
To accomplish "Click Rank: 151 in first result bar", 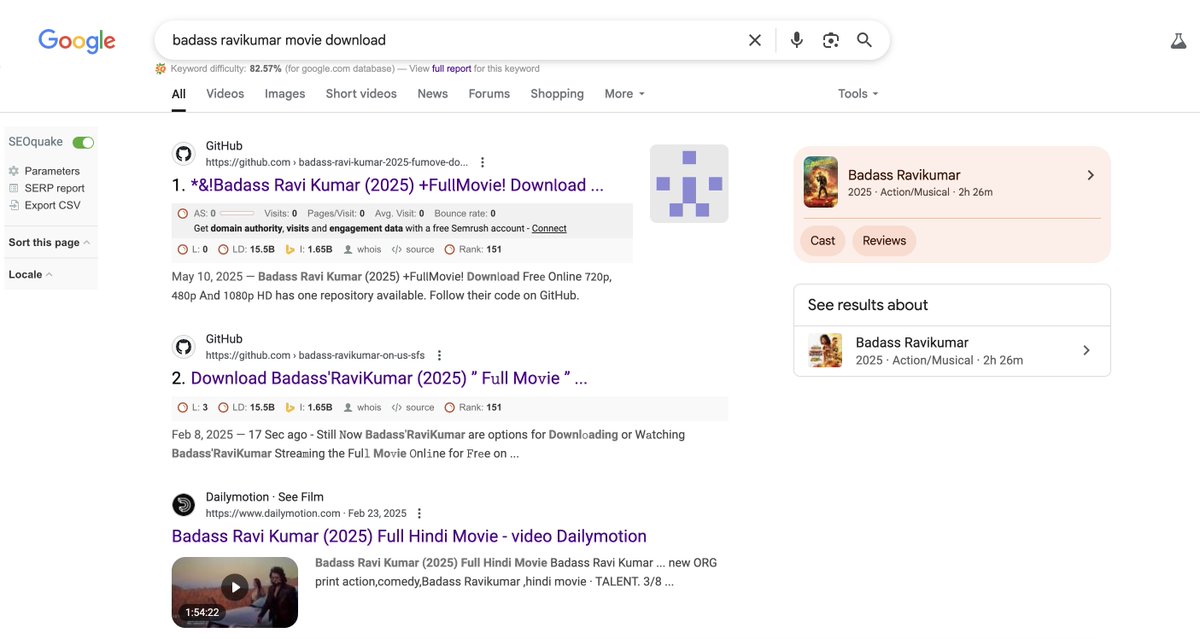I will (x=473, y=250).
